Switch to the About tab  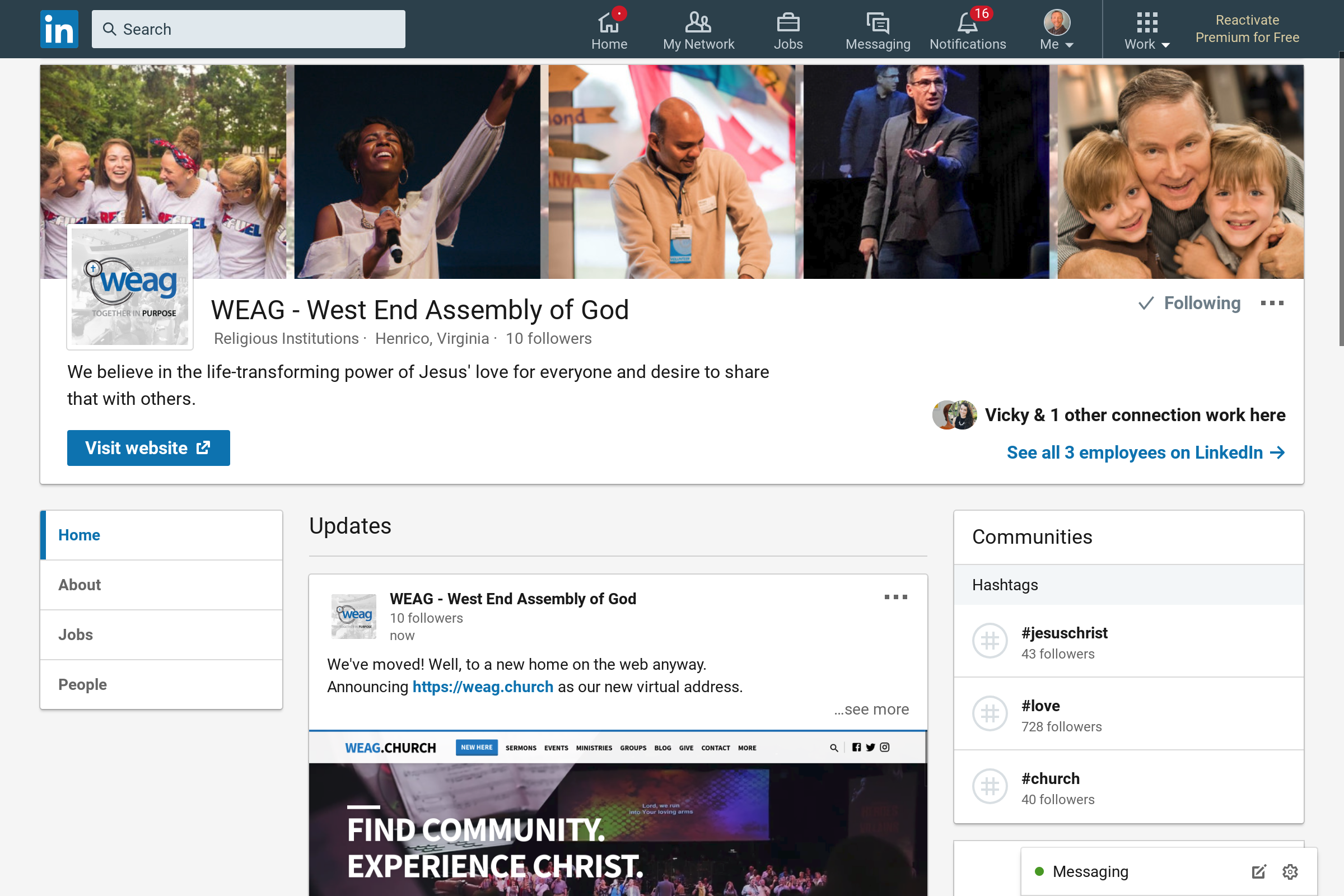(80, 585)
